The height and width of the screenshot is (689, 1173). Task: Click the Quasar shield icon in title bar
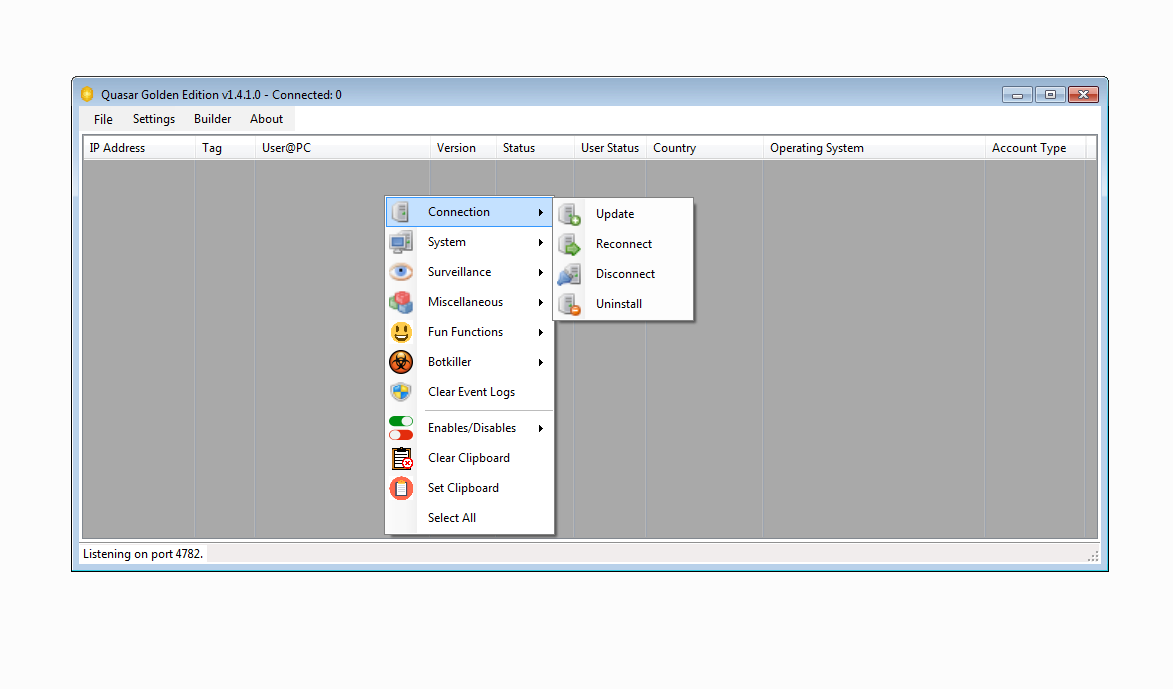coord(86,94)
